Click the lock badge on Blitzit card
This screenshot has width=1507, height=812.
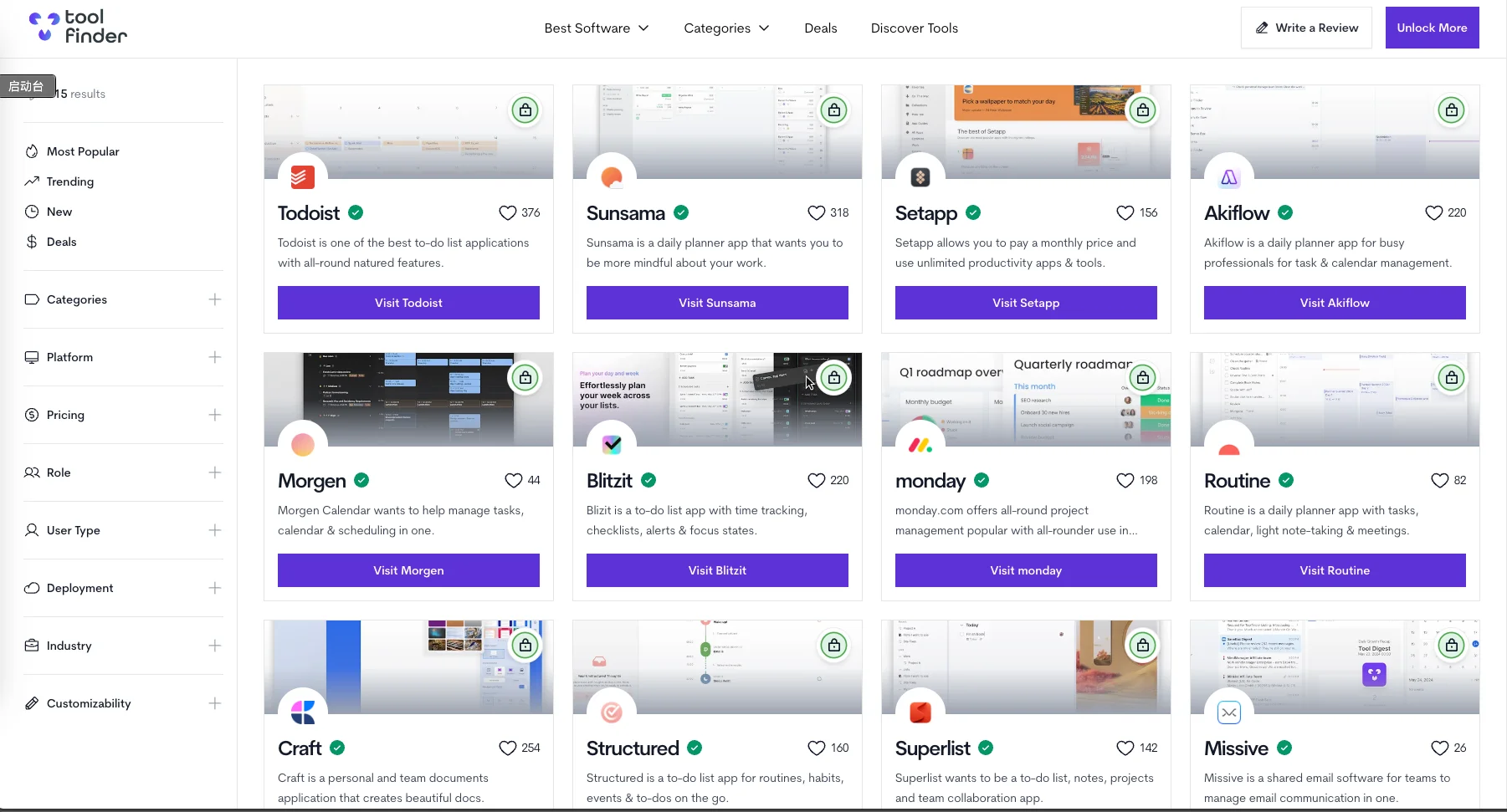[834, 378]
